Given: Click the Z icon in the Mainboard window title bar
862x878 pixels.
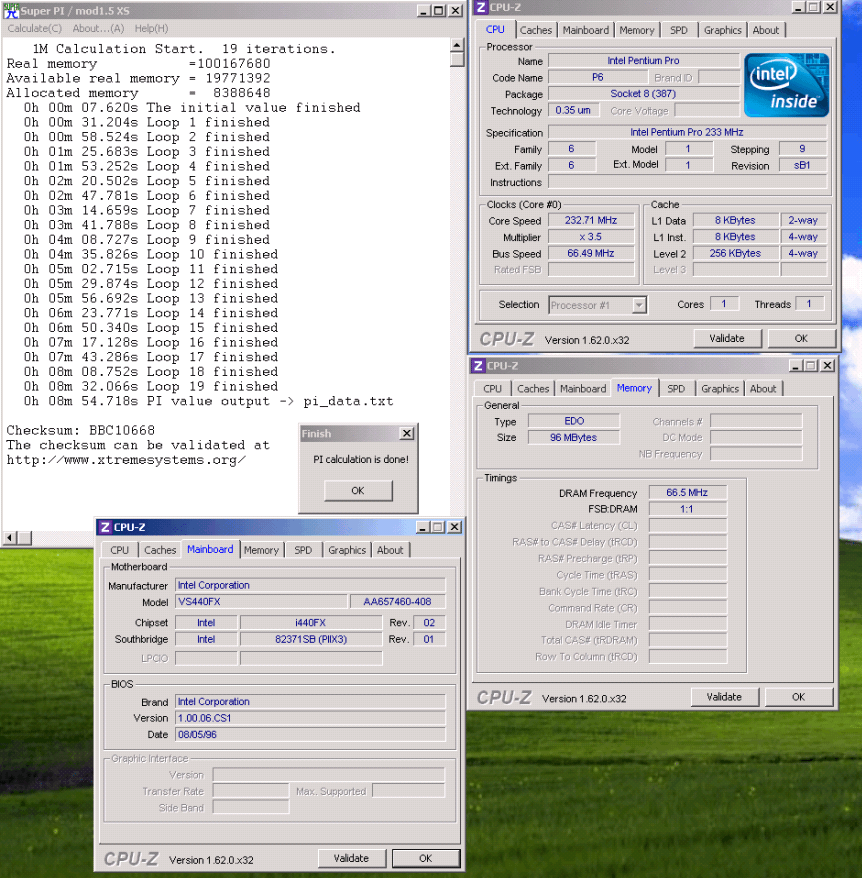Looking at the screenshot, I should click(x=105, y=527).
